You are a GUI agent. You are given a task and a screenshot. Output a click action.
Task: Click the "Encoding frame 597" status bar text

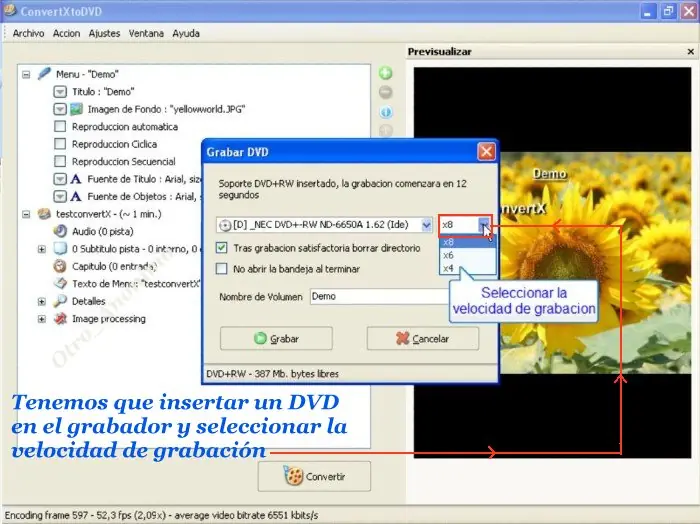(161, 515)
